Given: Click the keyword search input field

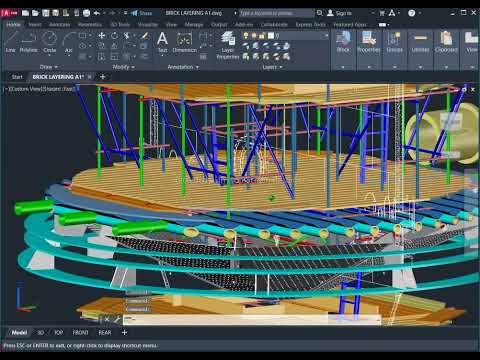Looking at the screenshot, I should (276, 13).
